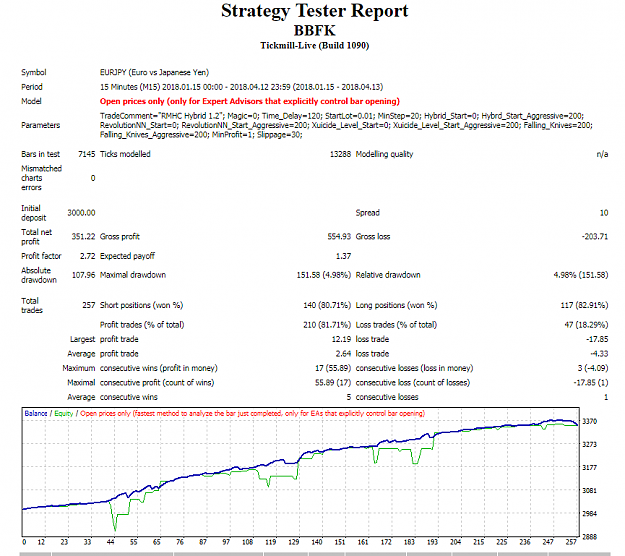The height and width of the screenshot is (556, 625).
Task: Select the 'BBFK' heading
Action: pyautogui.click(x=314, y=31)
